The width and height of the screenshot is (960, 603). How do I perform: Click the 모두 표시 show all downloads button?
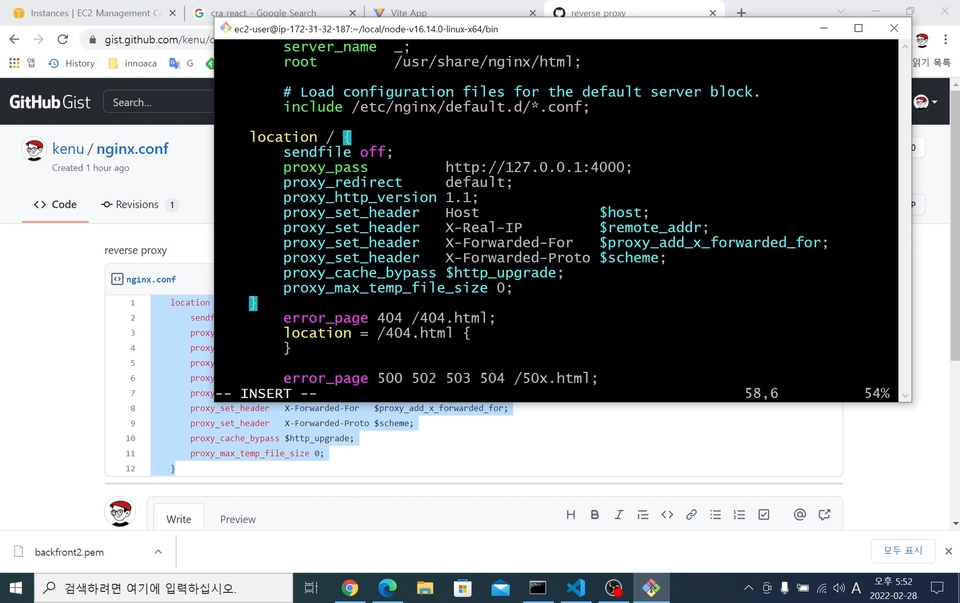pyautogui.click(x=902, y=550)
